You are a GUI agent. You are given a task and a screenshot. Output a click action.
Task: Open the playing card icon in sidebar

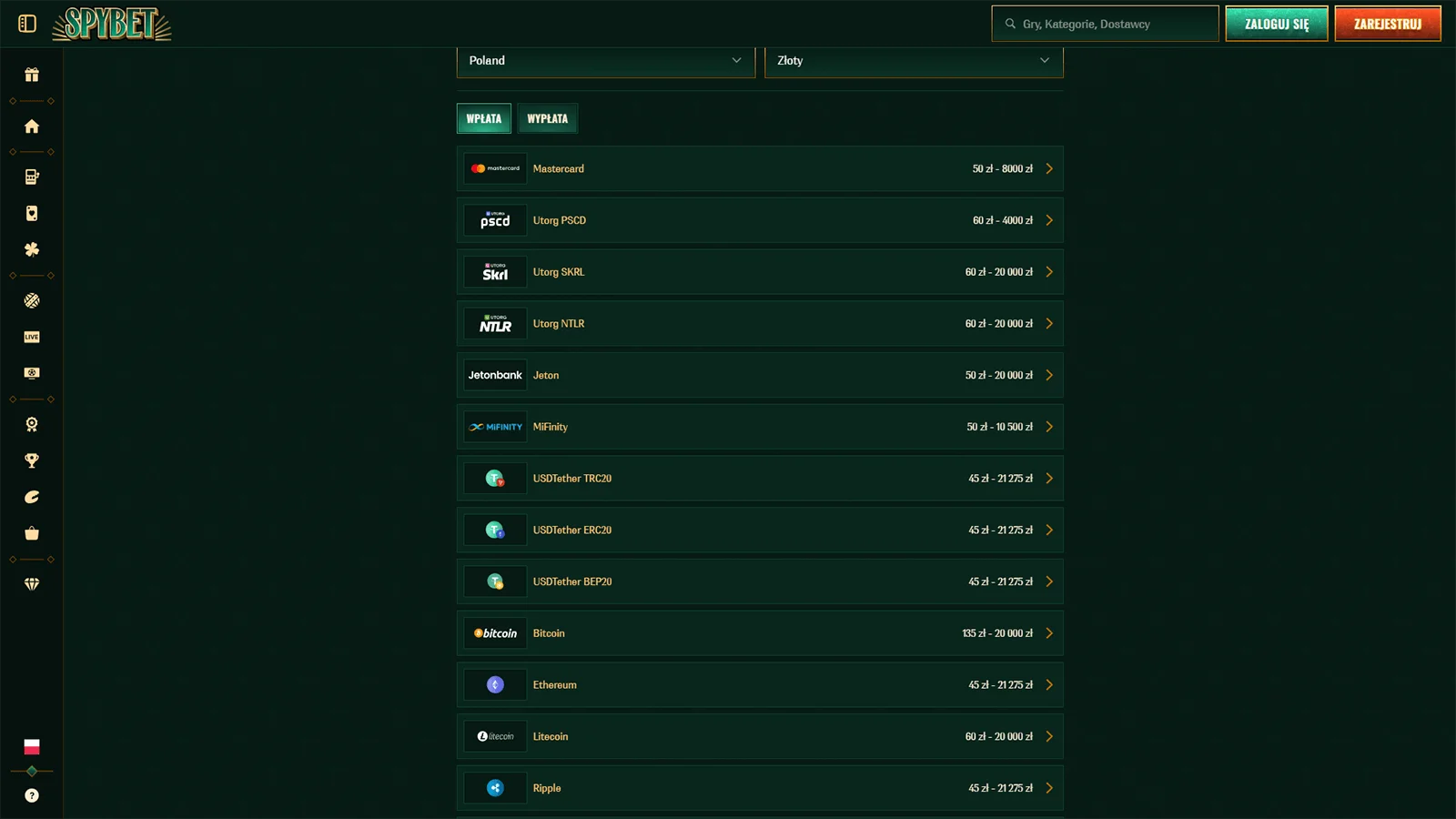pyautogui.click(x=32, y=213)
